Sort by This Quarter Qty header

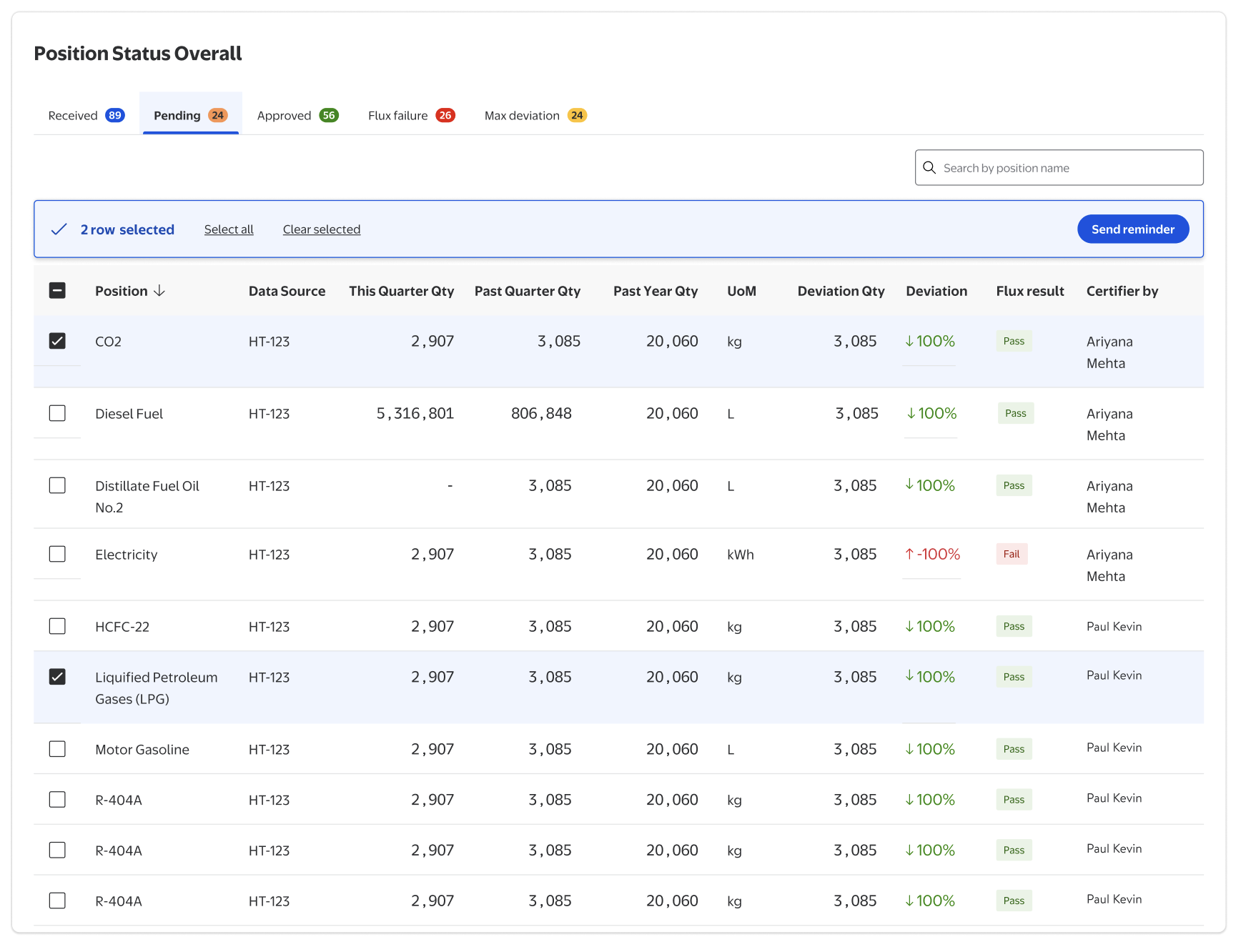(x=401, y=291)
